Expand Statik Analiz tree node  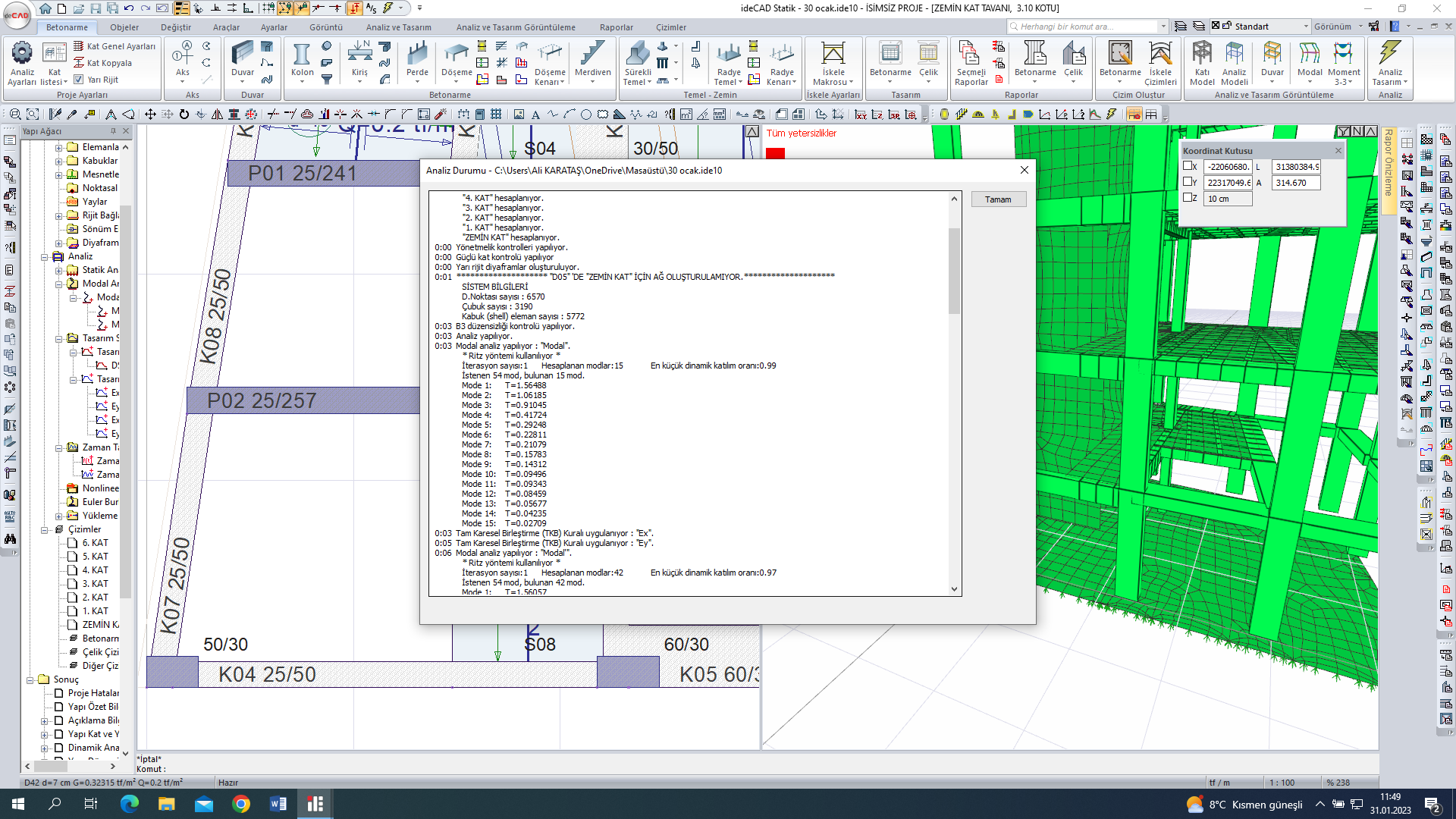tap(59, 270)
